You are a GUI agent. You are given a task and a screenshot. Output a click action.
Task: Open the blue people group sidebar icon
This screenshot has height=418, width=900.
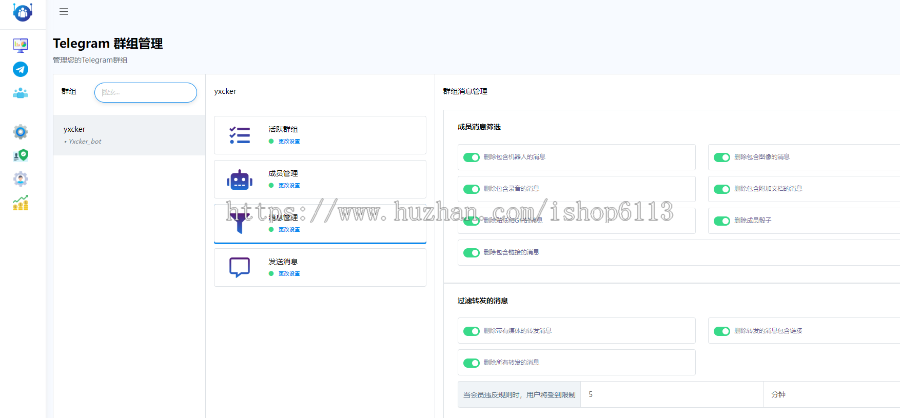(21, 93)
